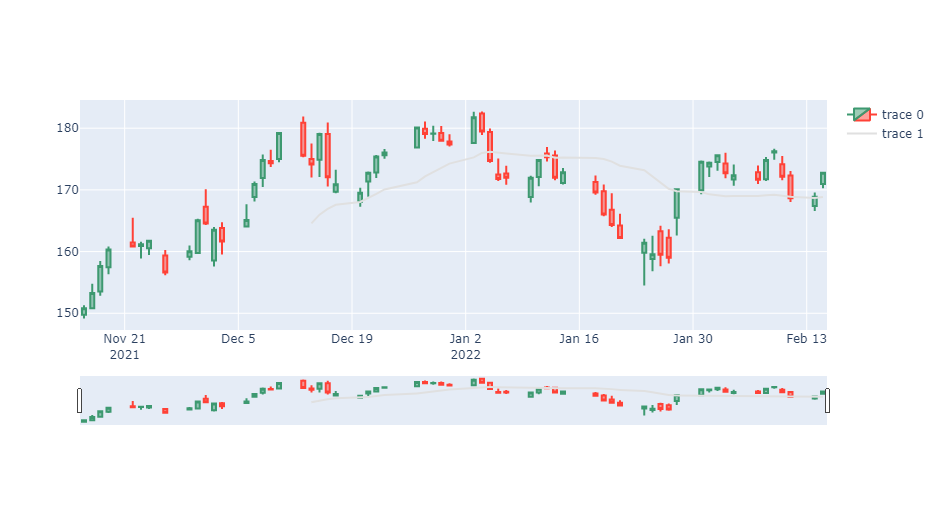
Task: Click the left range slider handle
Action: tap(79, 401)
